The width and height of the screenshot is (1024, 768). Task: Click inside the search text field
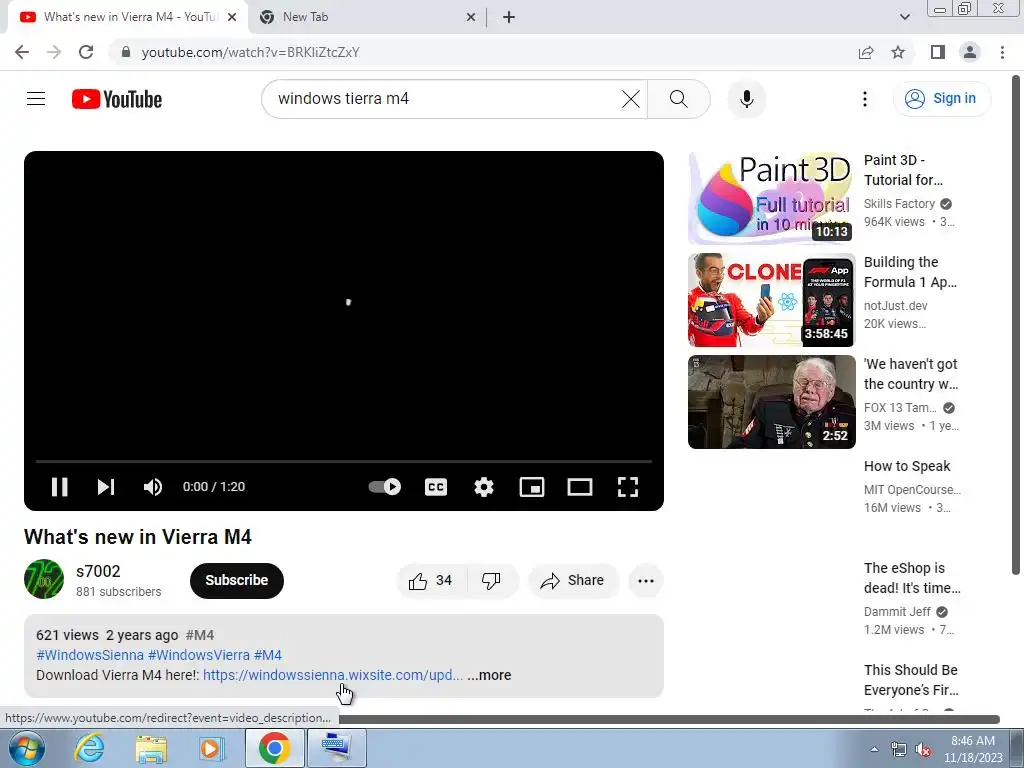tap(444, 99)
